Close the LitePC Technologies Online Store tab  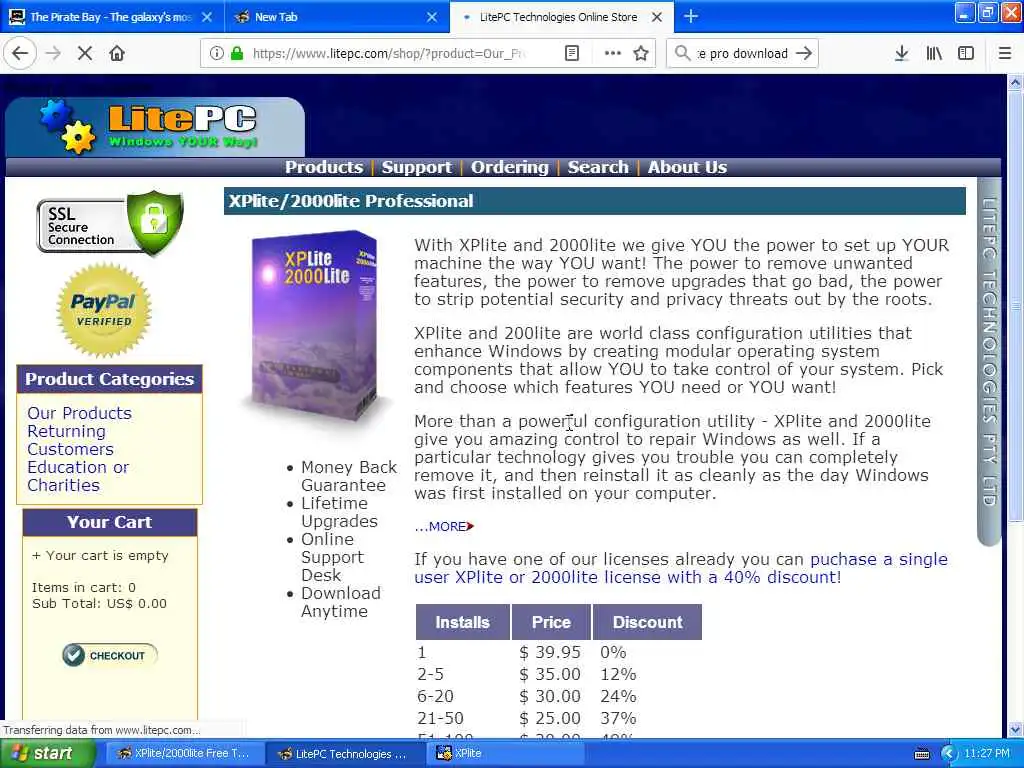pos(657,17)
